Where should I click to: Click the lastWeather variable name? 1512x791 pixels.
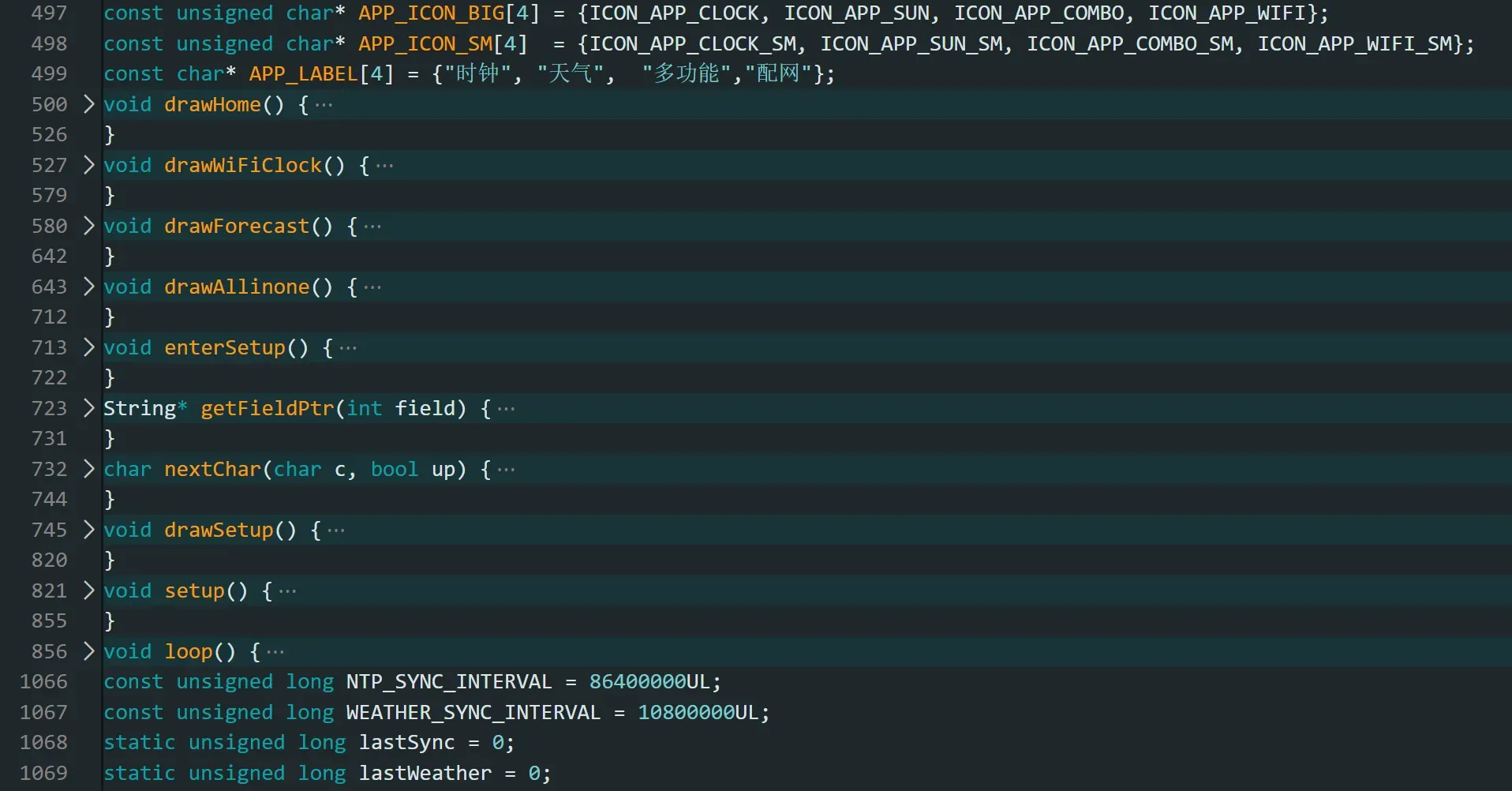(x=425, y=773)
